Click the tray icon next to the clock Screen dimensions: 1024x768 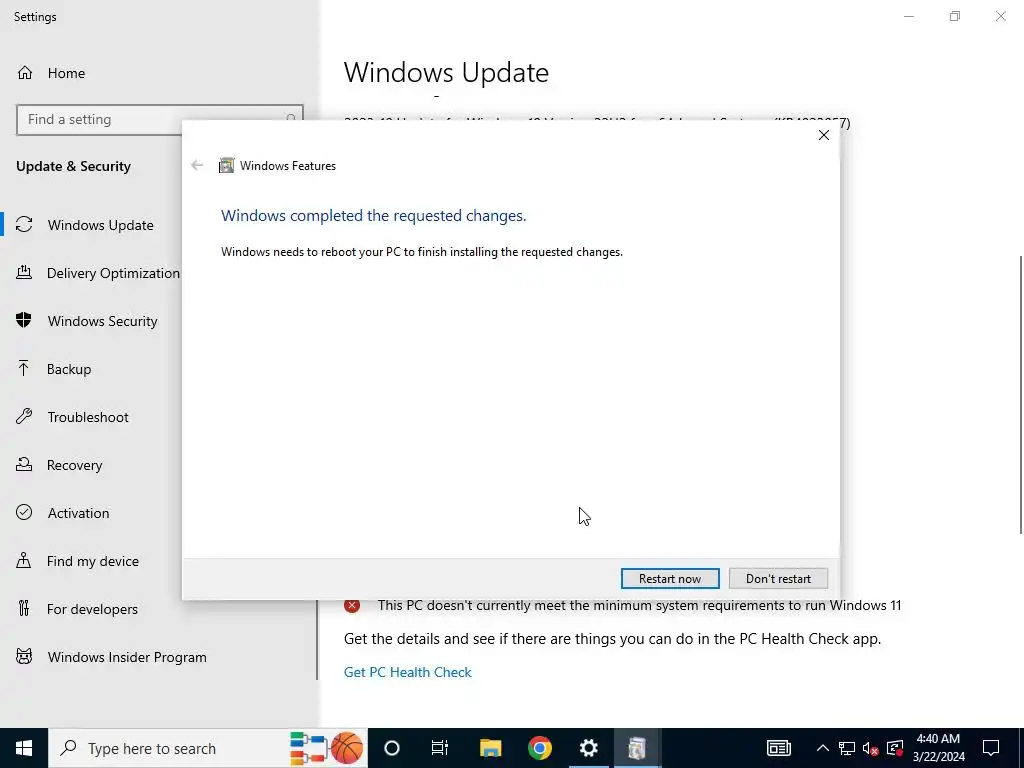click(x=895, y=748)
